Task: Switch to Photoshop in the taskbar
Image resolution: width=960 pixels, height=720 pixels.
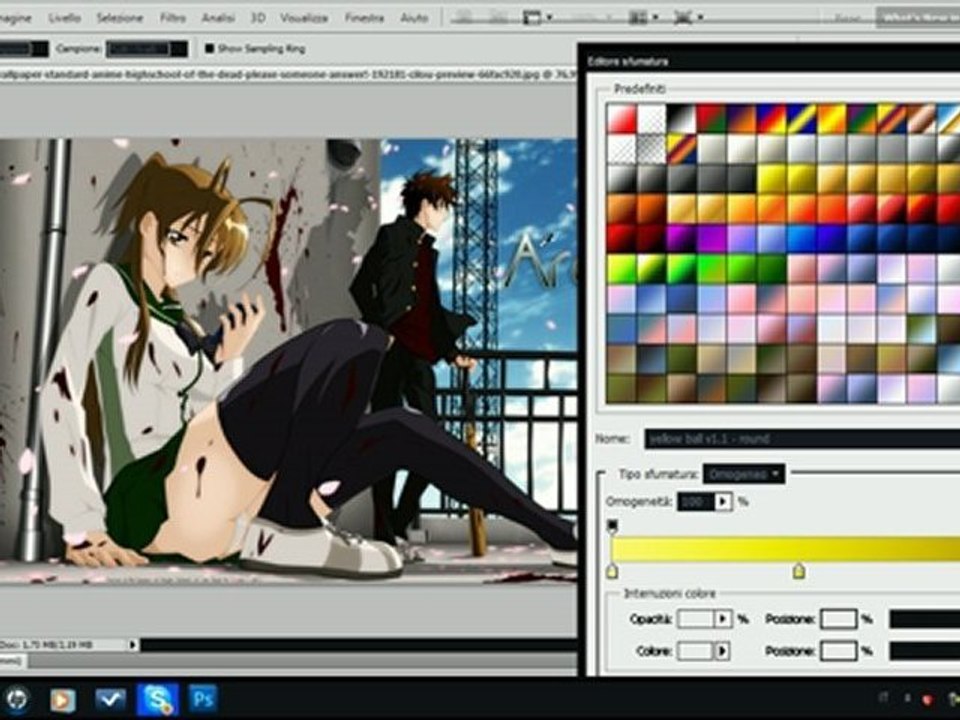Action: [203, 699]
